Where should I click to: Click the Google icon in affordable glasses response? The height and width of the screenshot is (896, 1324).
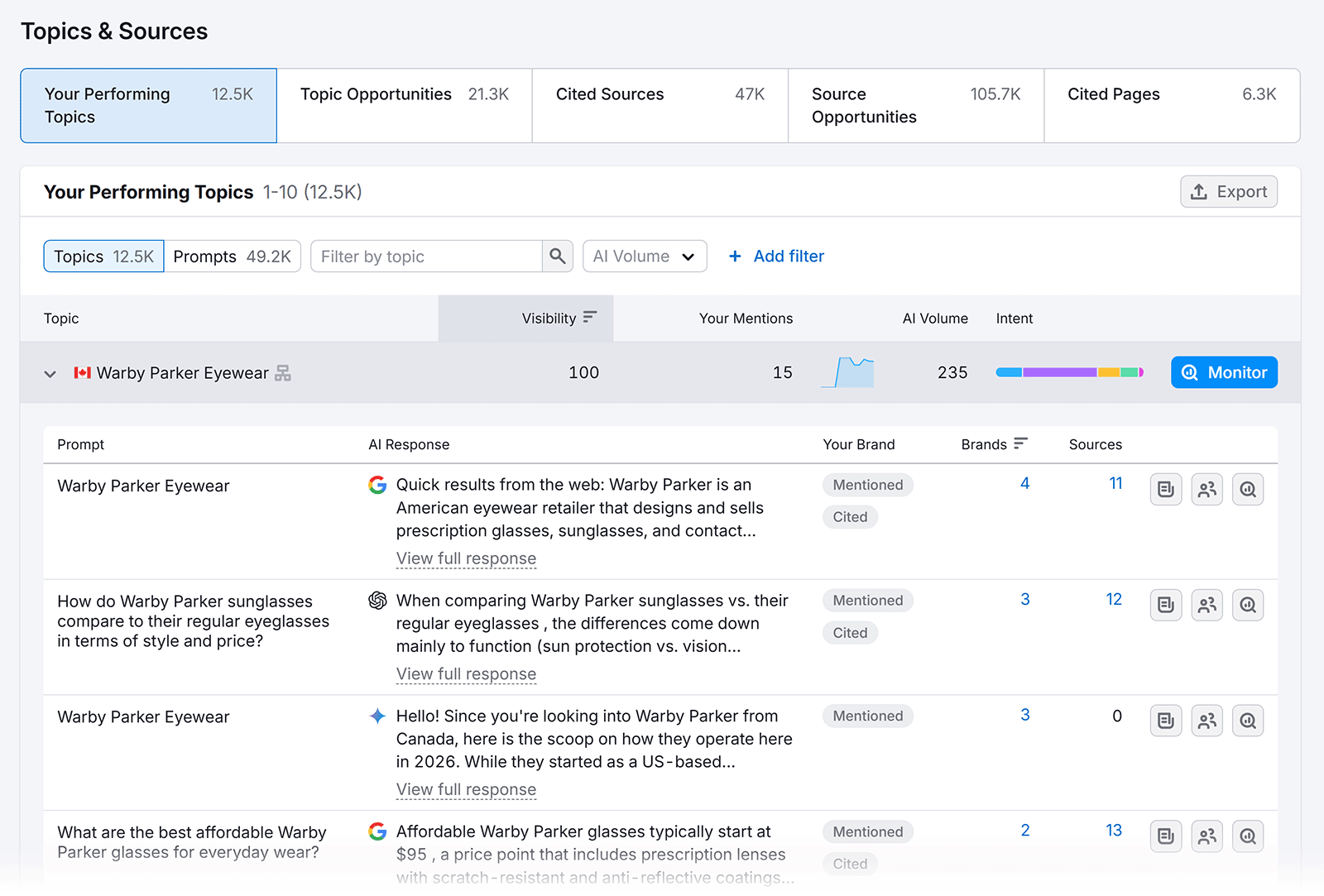point(377,831)
